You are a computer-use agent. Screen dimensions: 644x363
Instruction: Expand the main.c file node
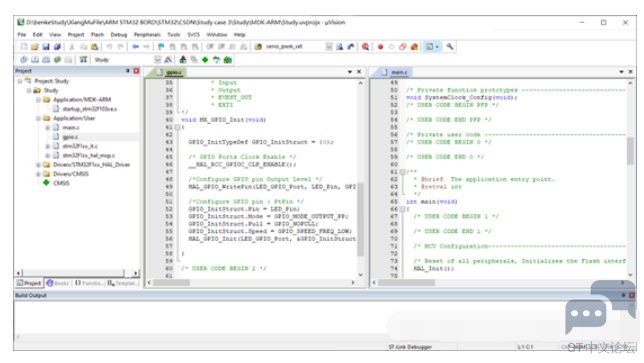click(48, 128)
